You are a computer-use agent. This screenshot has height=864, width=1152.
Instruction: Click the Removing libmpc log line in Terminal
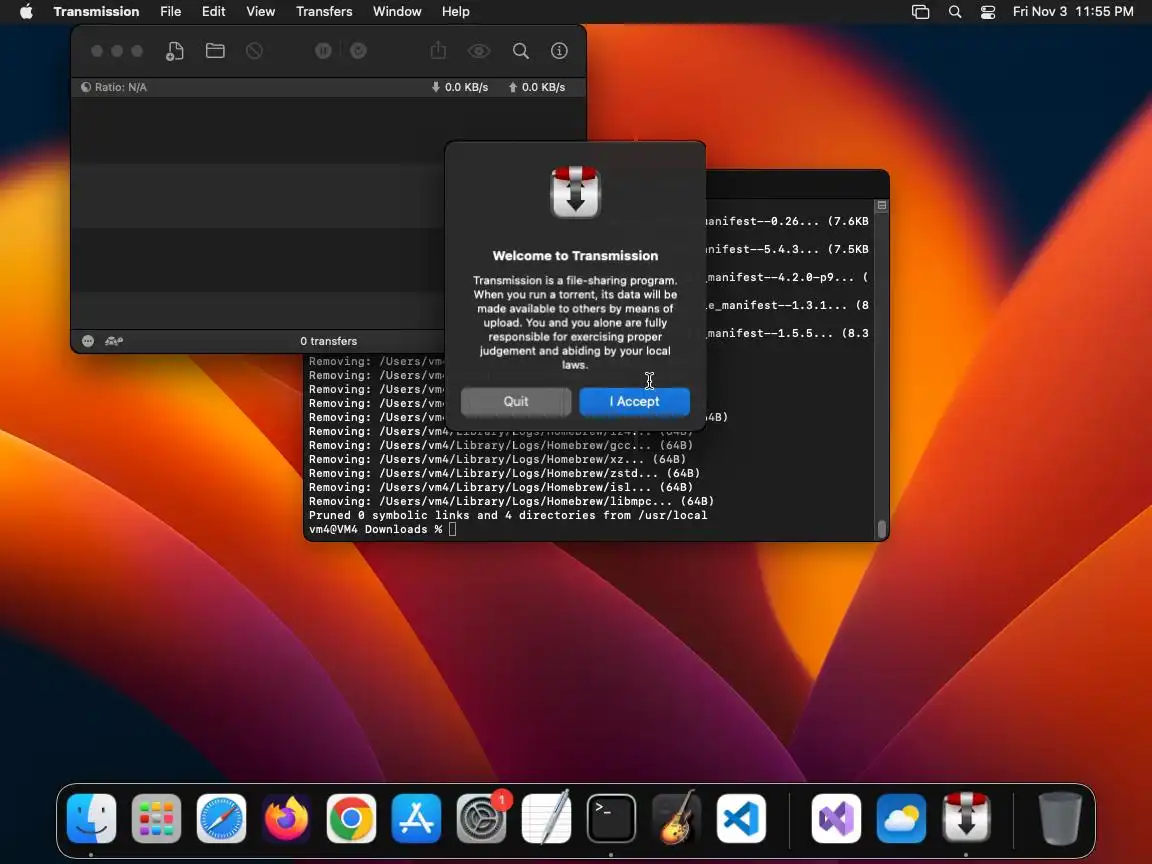tap(511, 501)
